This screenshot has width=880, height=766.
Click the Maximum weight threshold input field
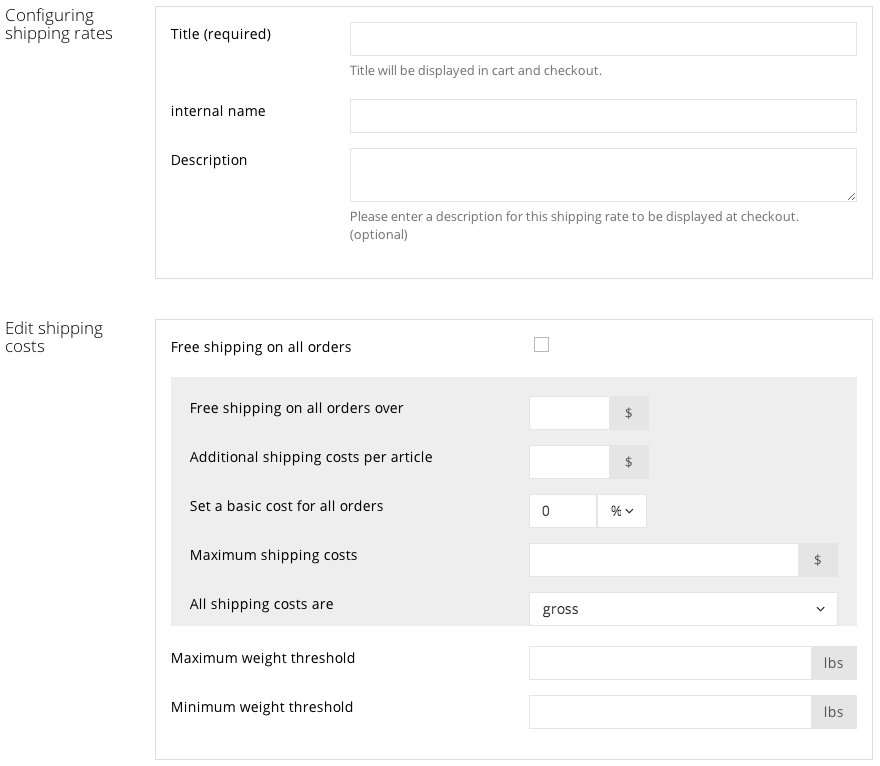(668, 662)
